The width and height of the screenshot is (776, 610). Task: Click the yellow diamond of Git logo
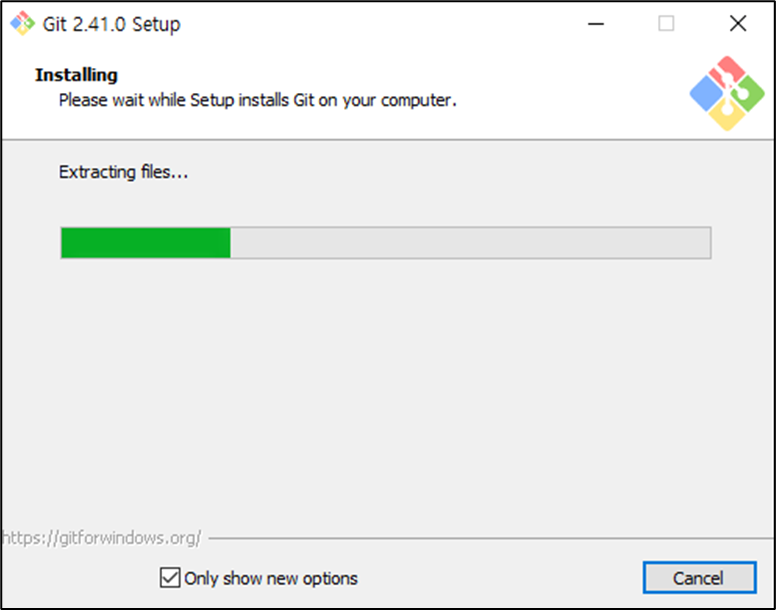(727, 115)
